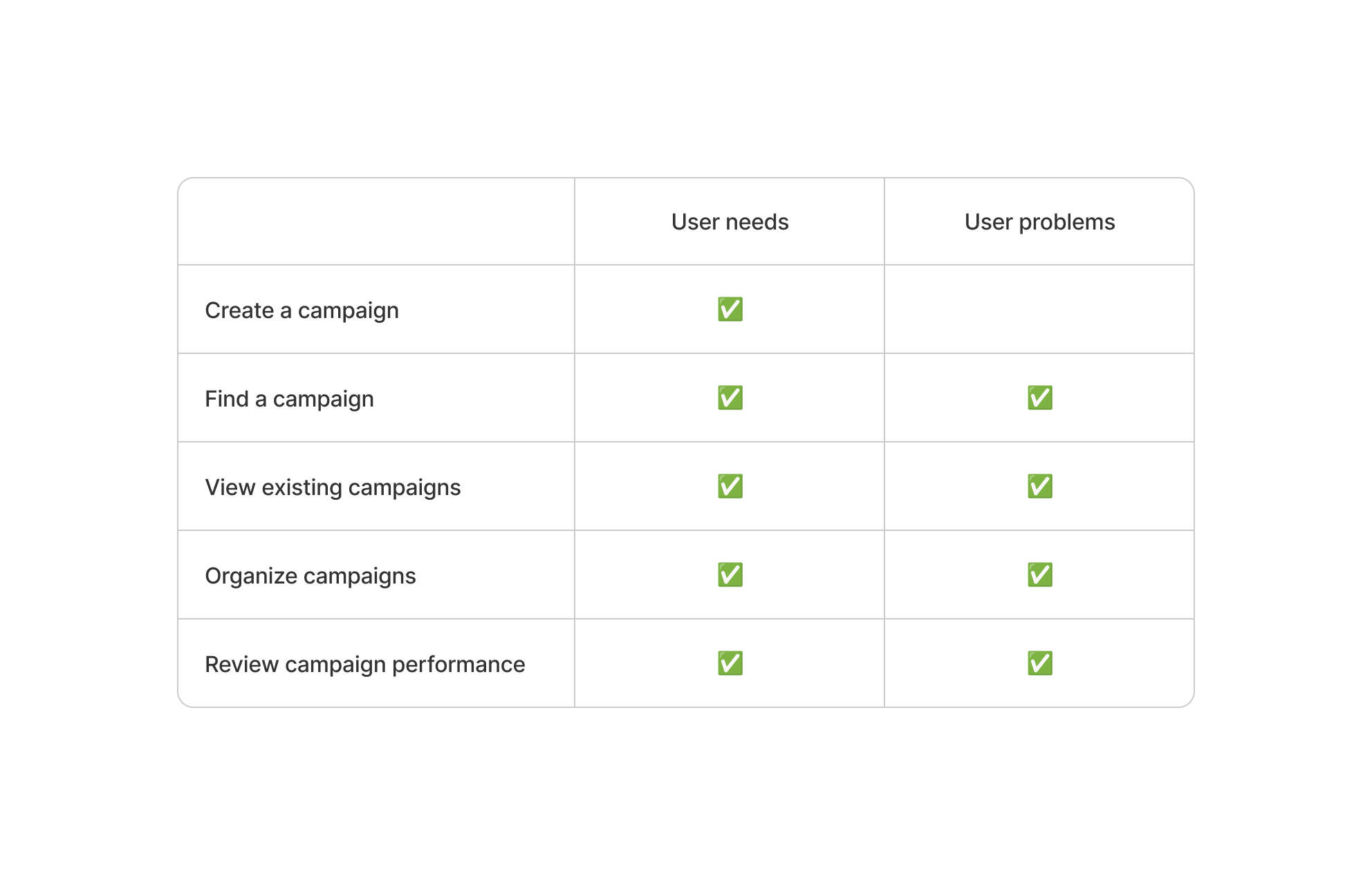This screenshot has width=1372, height=885.
Task: Click the User needs checkmark for Create a campaign
Action: point(730,309)
